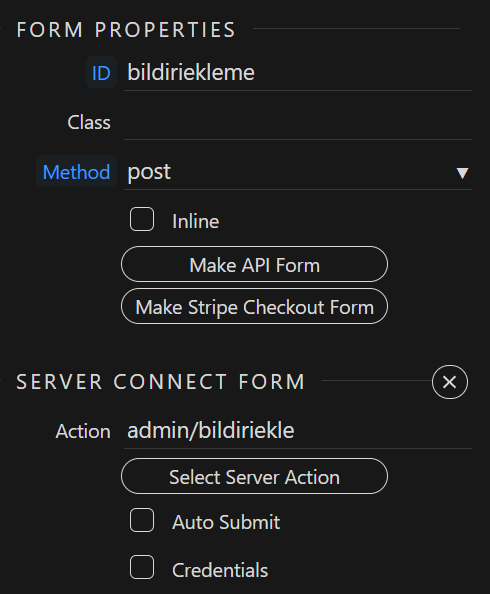Select the Method field showing post
The height and width of the screenshot is (594, 490).
298,172
